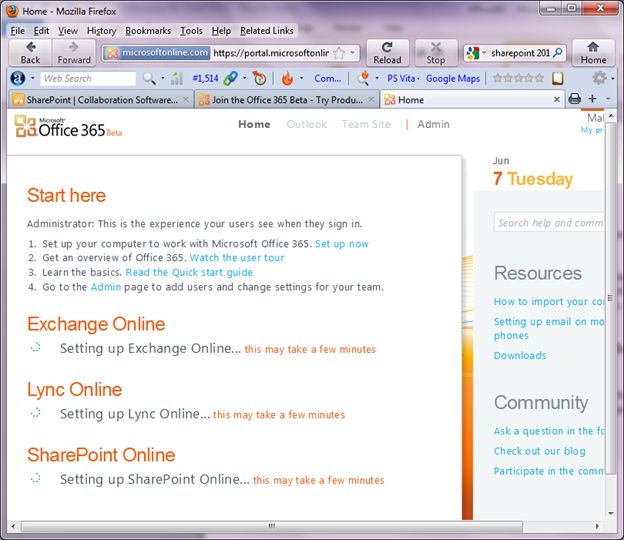624x540 pixels.
Task: Open toolbar settings gear
Action: (x=599, y=78)
